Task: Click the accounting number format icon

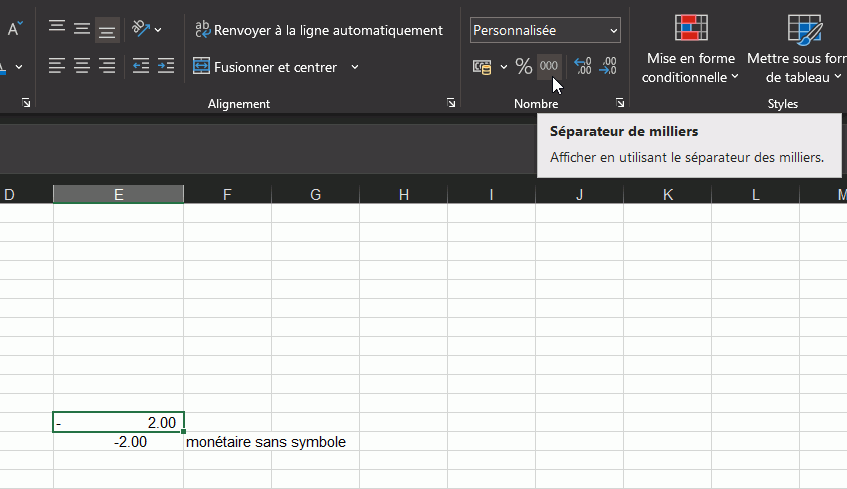Action: pyautogui.click(x=483, y=67)
